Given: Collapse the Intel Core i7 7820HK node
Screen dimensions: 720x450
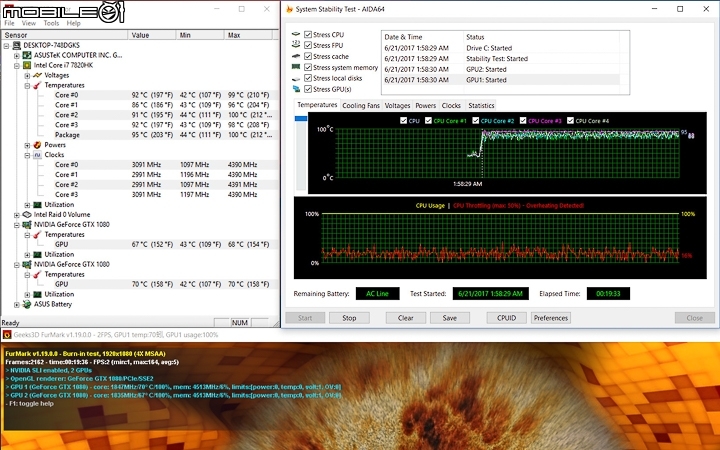Looking at the screenshot, I should (x=17, y=66).
